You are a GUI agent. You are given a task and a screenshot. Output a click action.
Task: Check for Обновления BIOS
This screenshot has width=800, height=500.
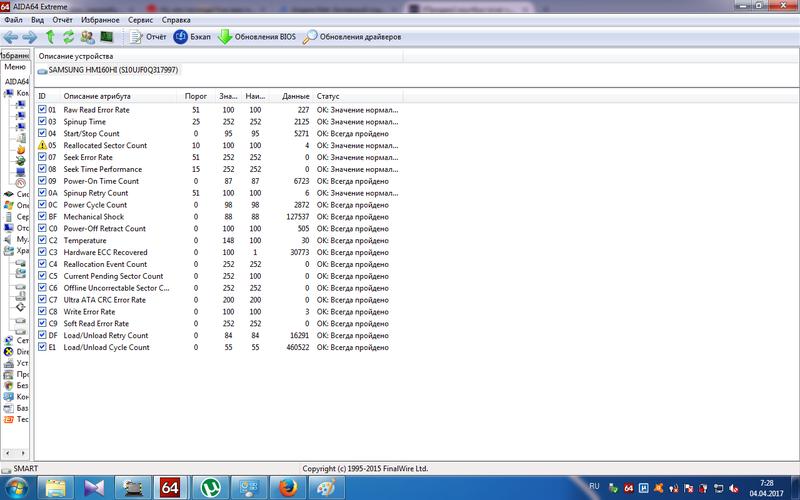[x=257, y=37]
